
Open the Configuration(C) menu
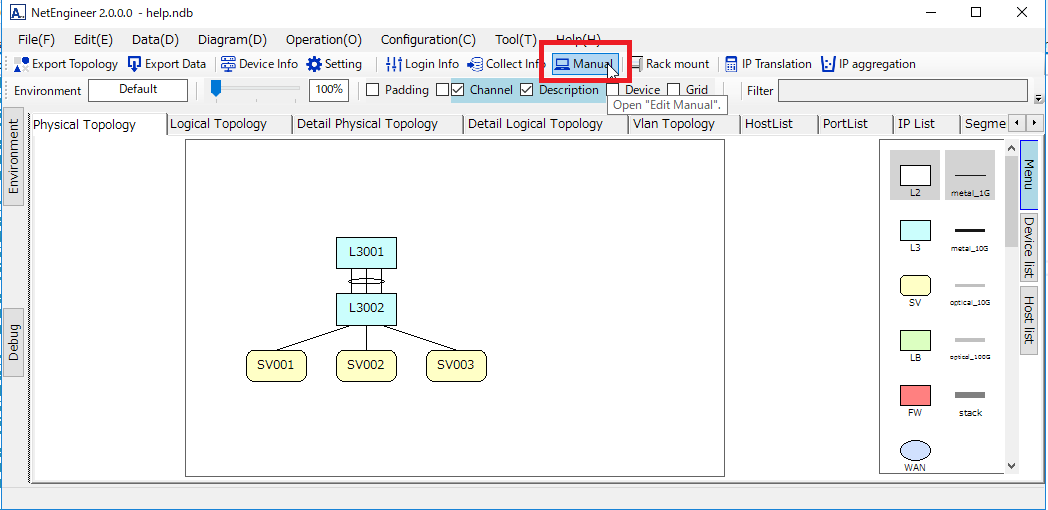tap(428, 39)
